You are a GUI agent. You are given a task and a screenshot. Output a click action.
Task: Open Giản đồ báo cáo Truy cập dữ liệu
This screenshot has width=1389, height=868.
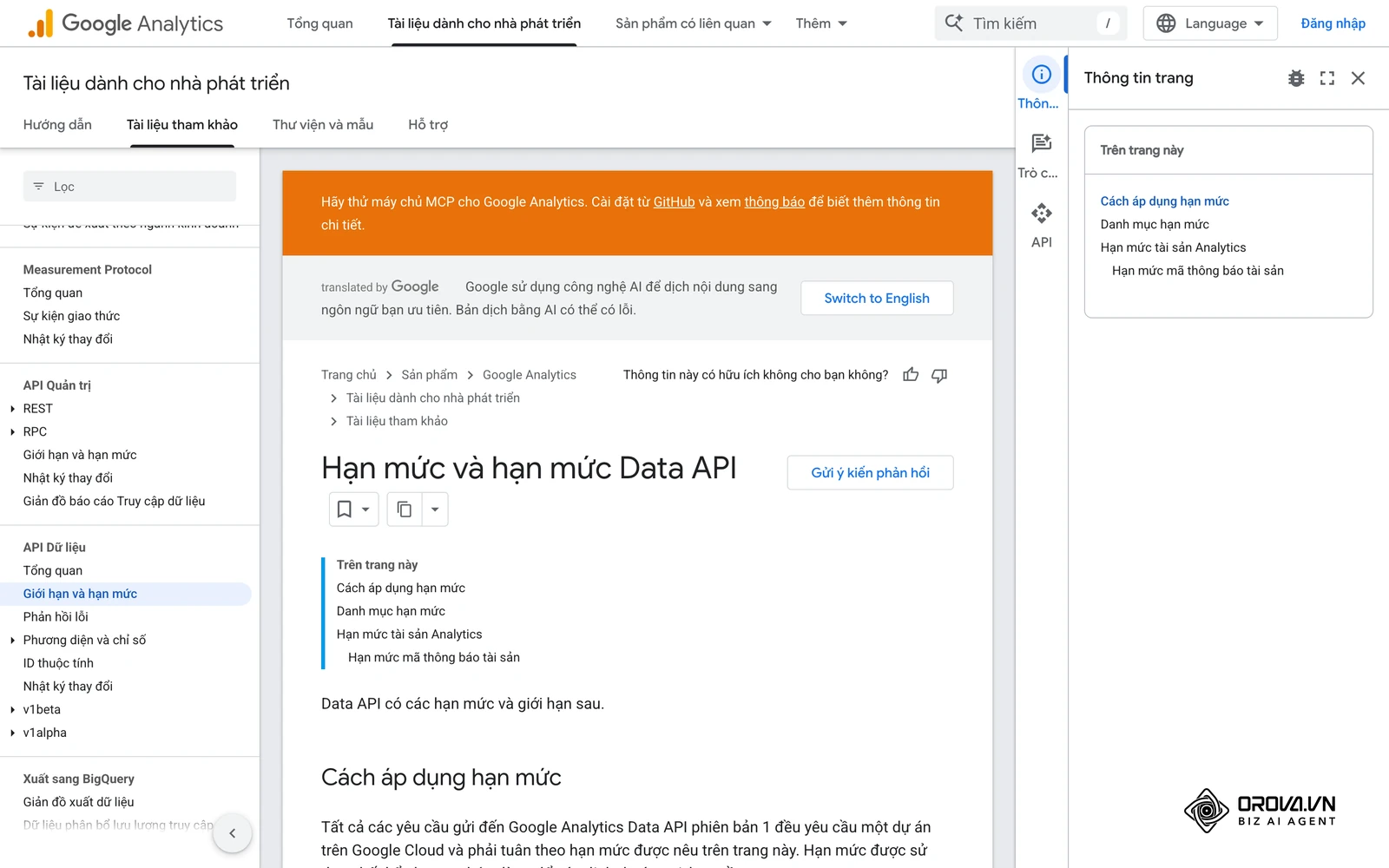(x=114, y=502)
